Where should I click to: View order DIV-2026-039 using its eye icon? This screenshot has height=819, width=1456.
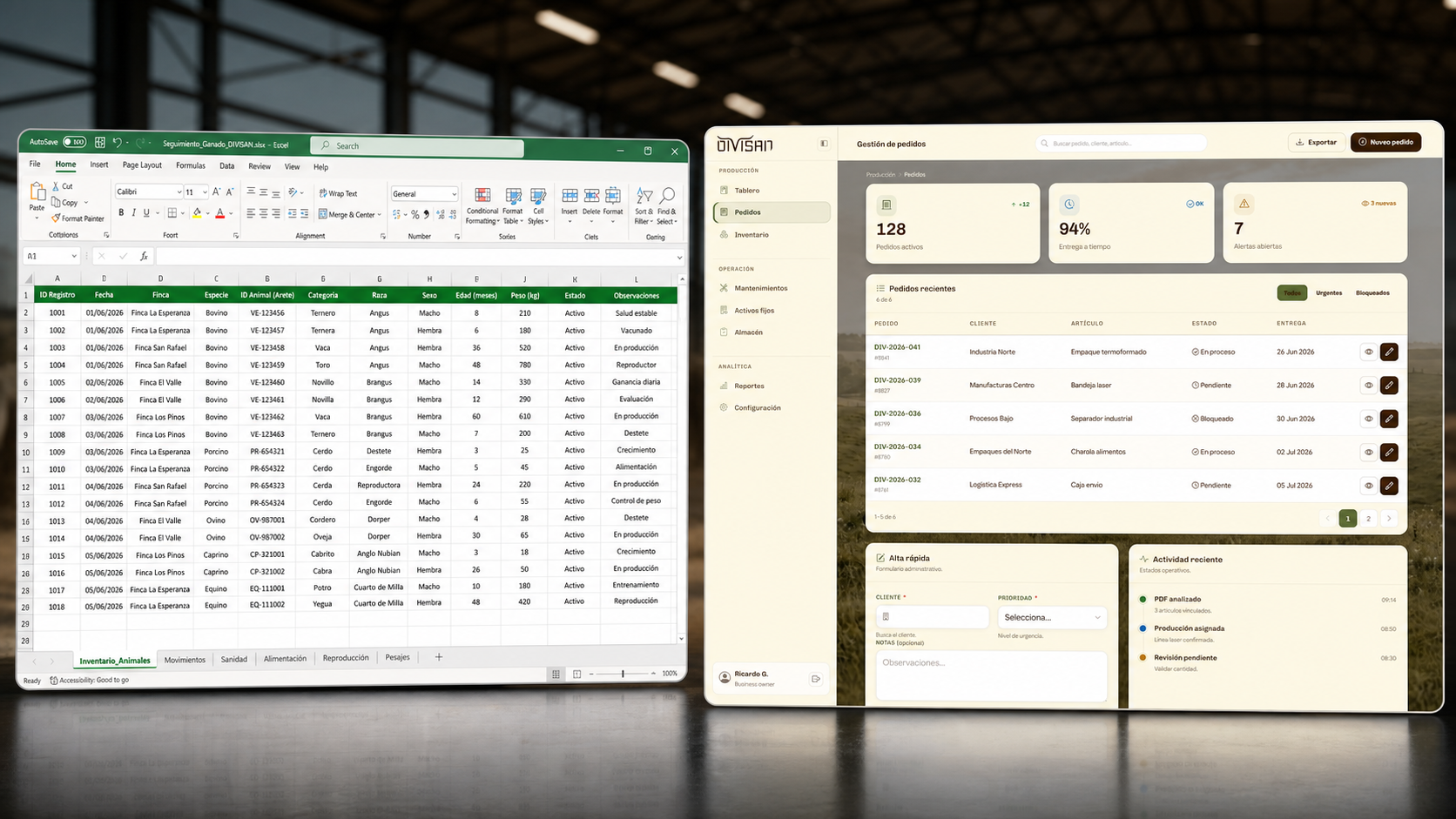pos(1368,385)
